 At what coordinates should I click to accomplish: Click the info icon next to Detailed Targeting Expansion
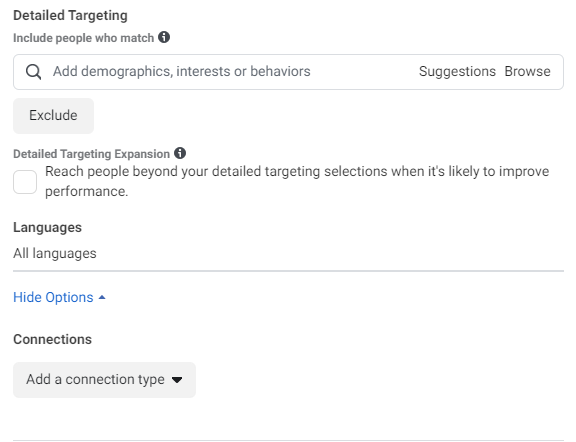tap(180, 153)
